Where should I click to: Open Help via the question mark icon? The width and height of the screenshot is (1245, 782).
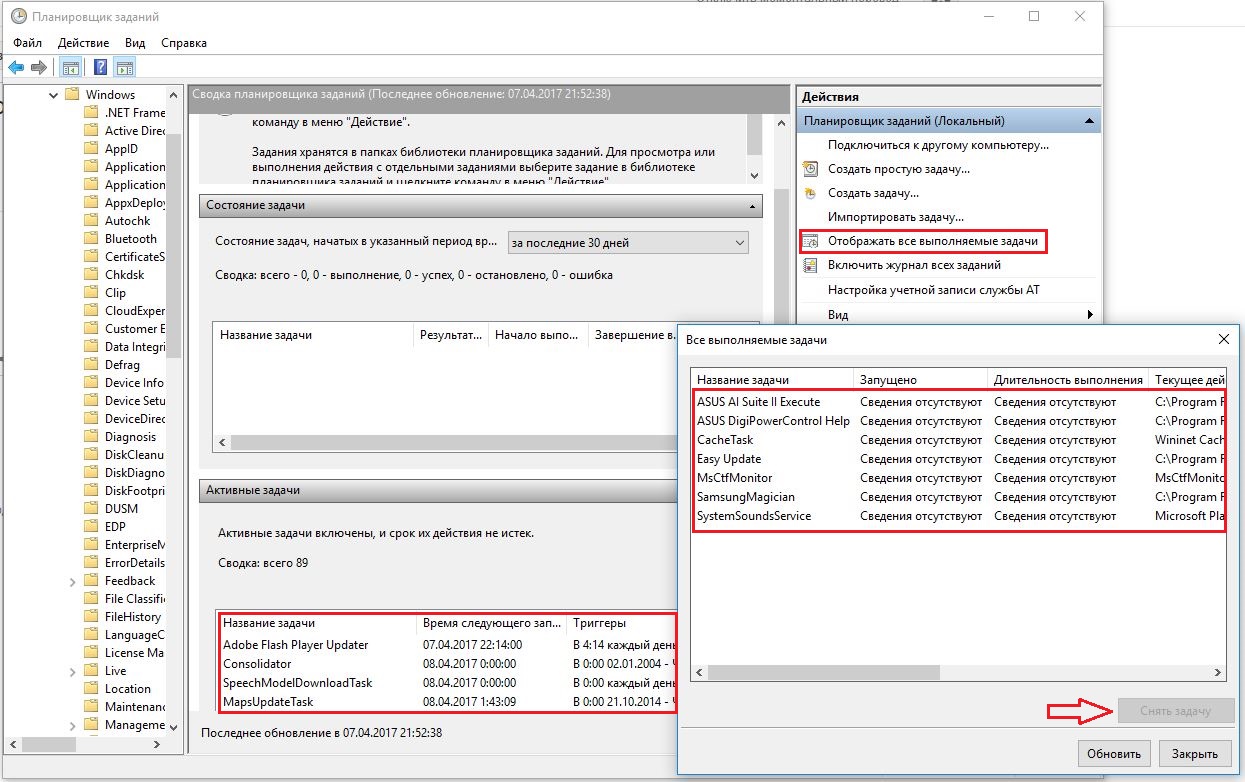click(x=100, y=68)
